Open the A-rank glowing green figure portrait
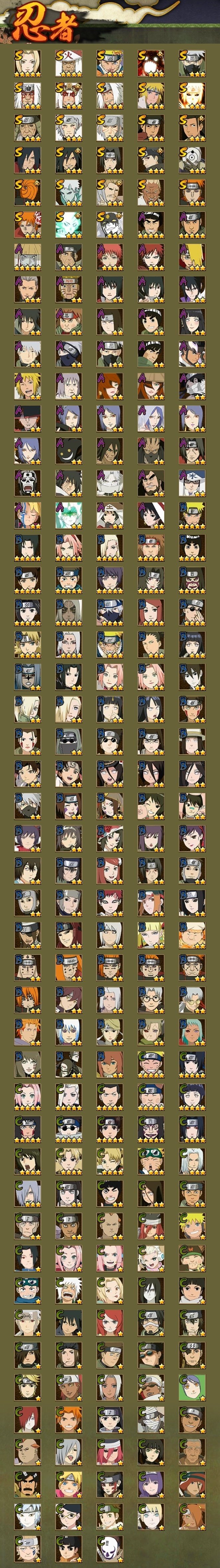220x1568 pixels. click(x=69, y=514)
